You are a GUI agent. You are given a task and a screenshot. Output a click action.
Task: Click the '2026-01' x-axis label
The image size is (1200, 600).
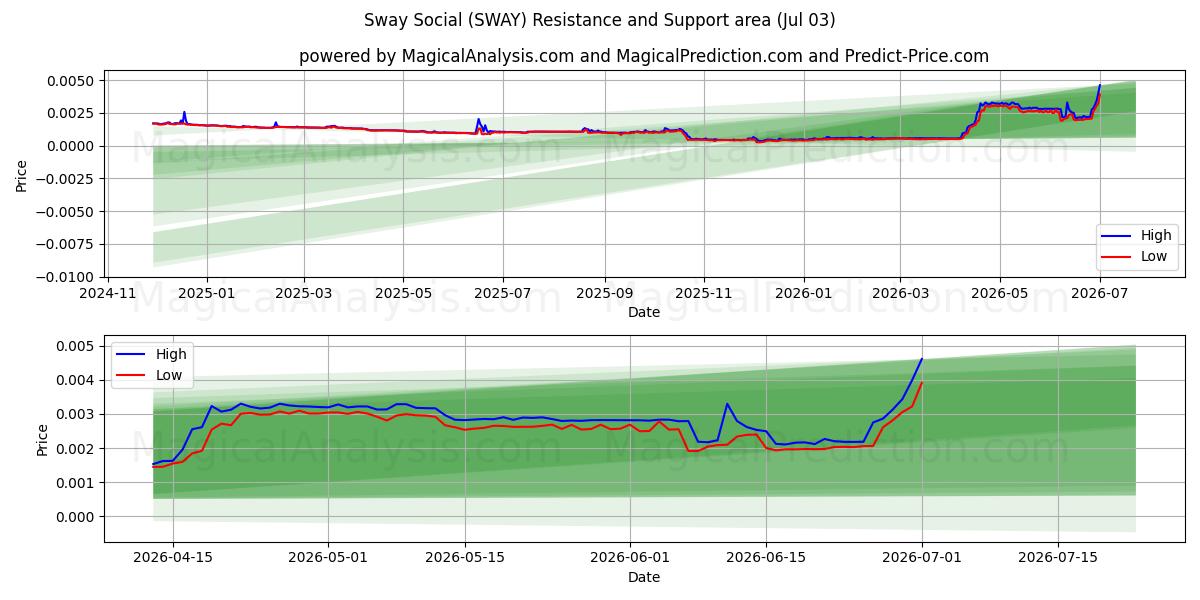pyautogui.click(x=804, y=294)
